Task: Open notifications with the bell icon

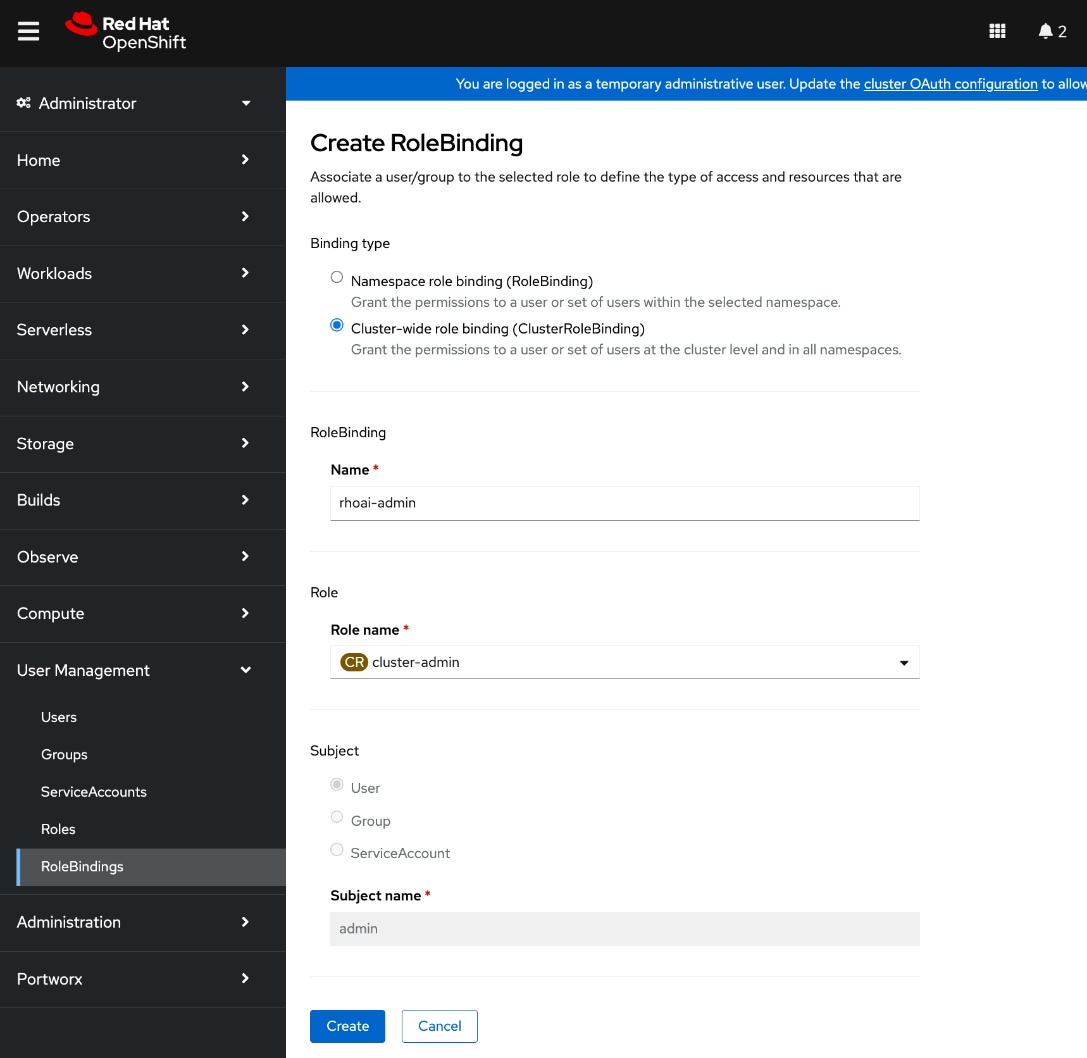Action: (x=1046, y=31)
